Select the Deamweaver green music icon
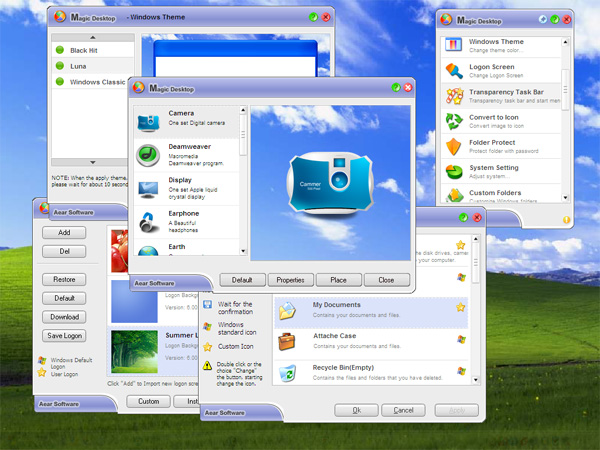The width and height of the screenshot is (600, 450). (148, 155)
